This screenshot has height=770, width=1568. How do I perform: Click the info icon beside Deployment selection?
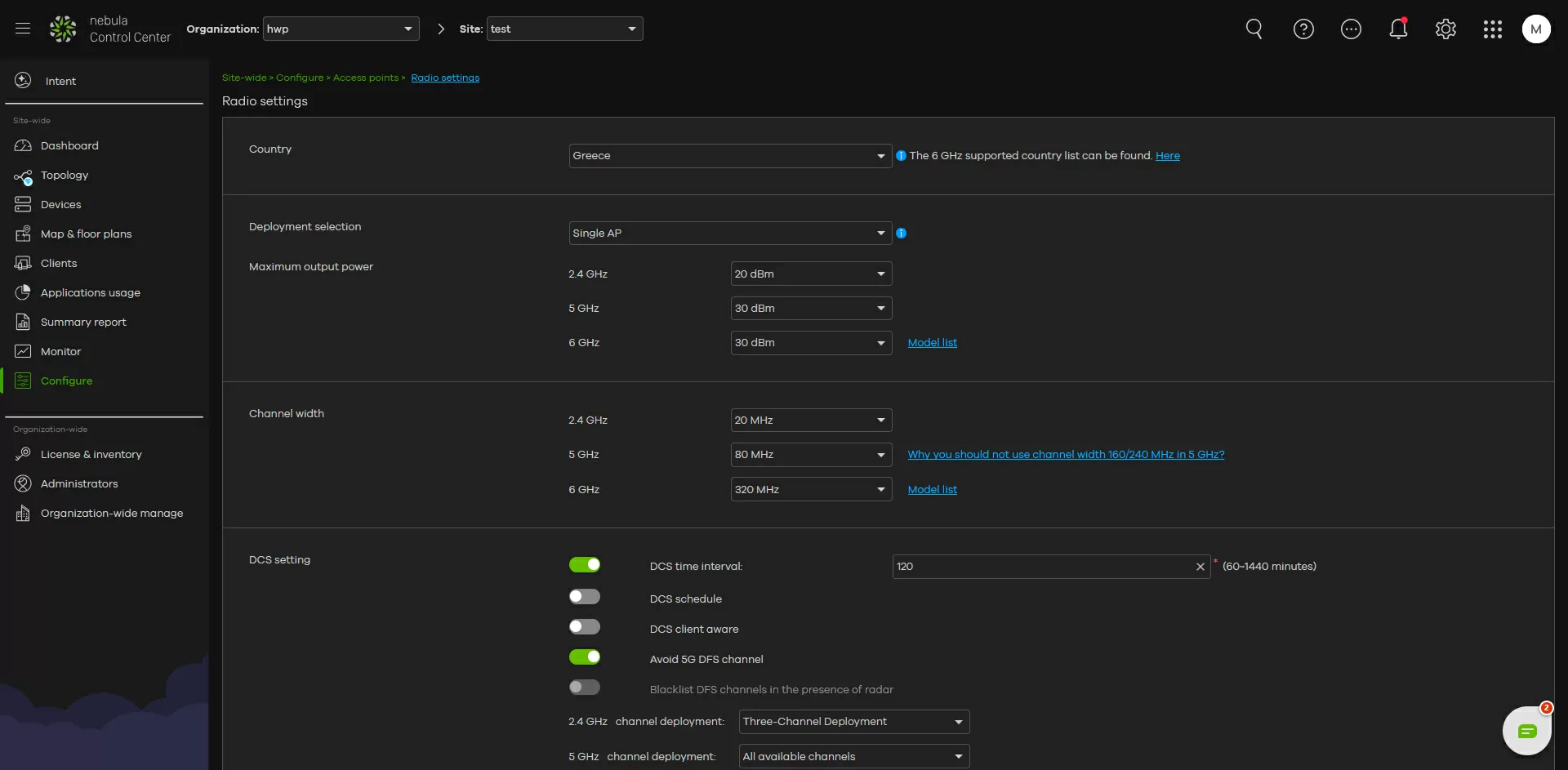pyautogui.click(x=901, y=234)
